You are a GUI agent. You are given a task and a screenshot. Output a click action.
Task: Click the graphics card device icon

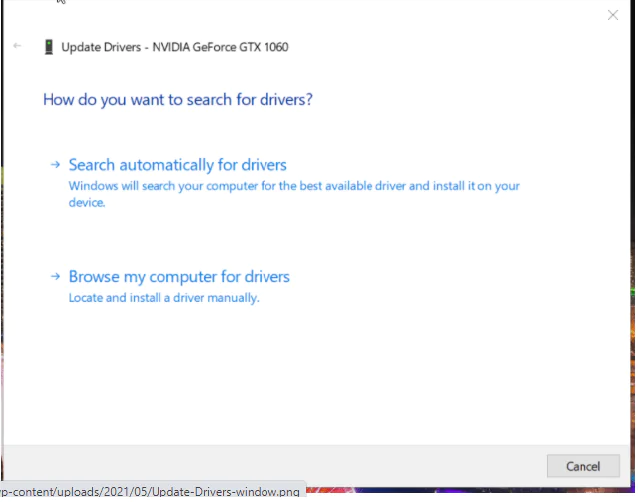click(49, 47)
